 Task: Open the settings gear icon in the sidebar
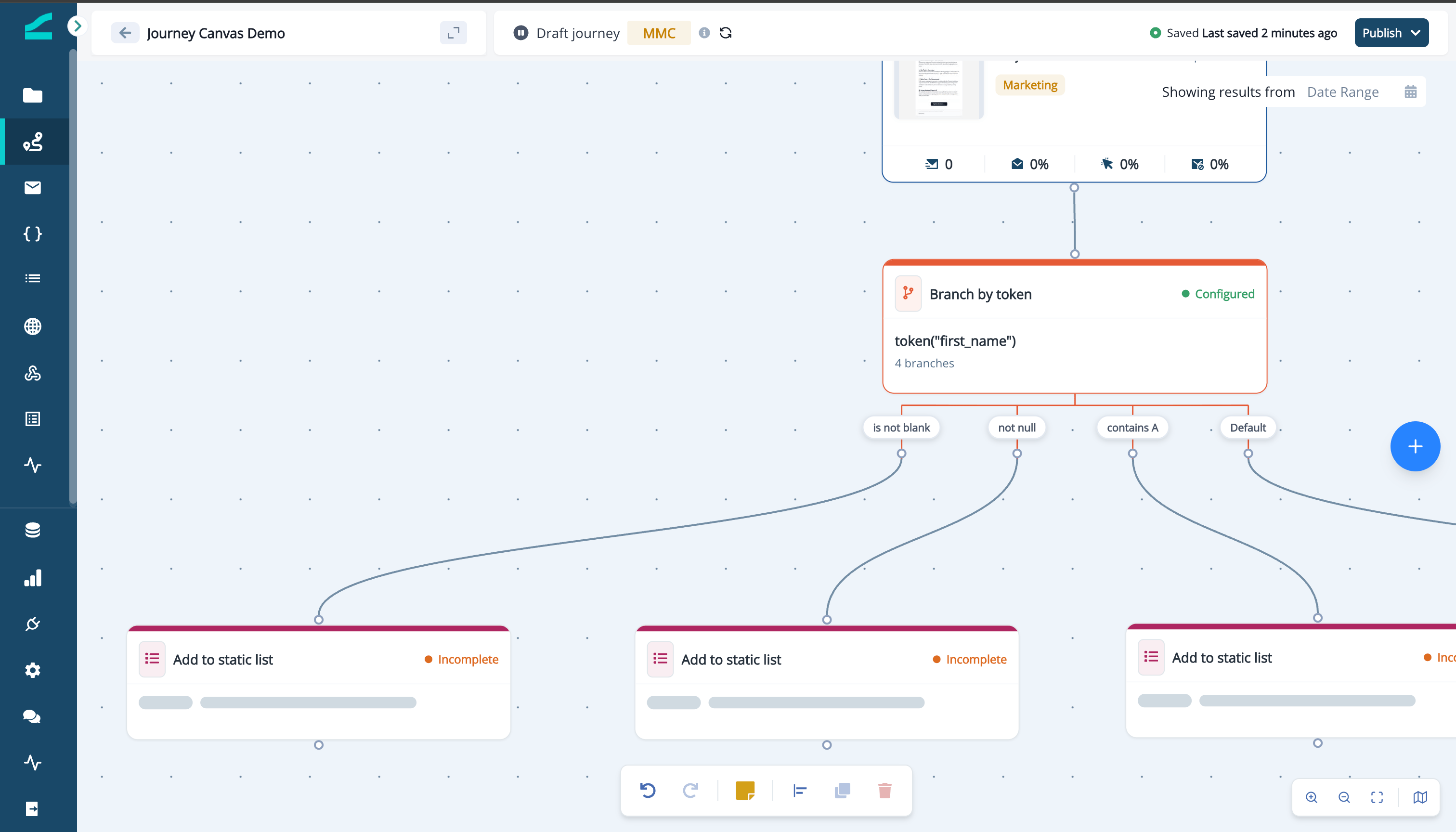click(x=33, y=670)
